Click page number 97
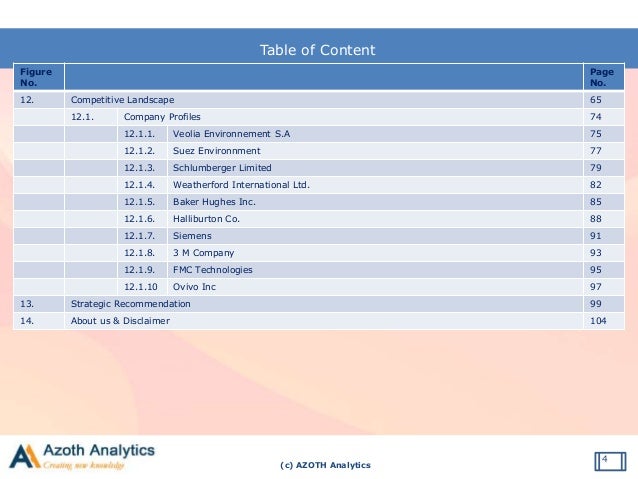The height and width of the screenshot is (479, 638). (x=596, y=287)
